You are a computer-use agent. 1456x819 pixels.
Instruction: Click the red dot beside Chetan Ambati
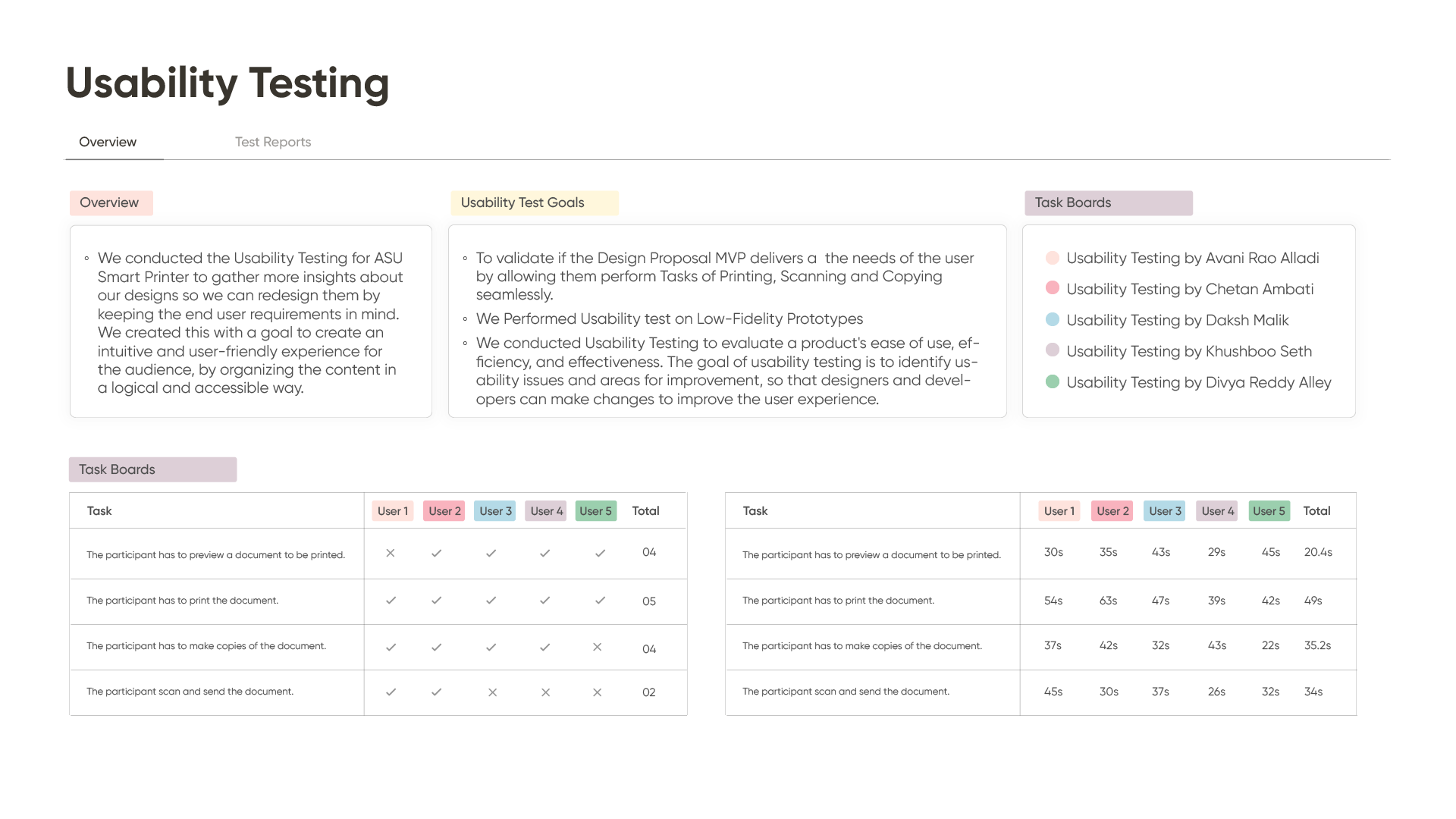[1052, 288]
